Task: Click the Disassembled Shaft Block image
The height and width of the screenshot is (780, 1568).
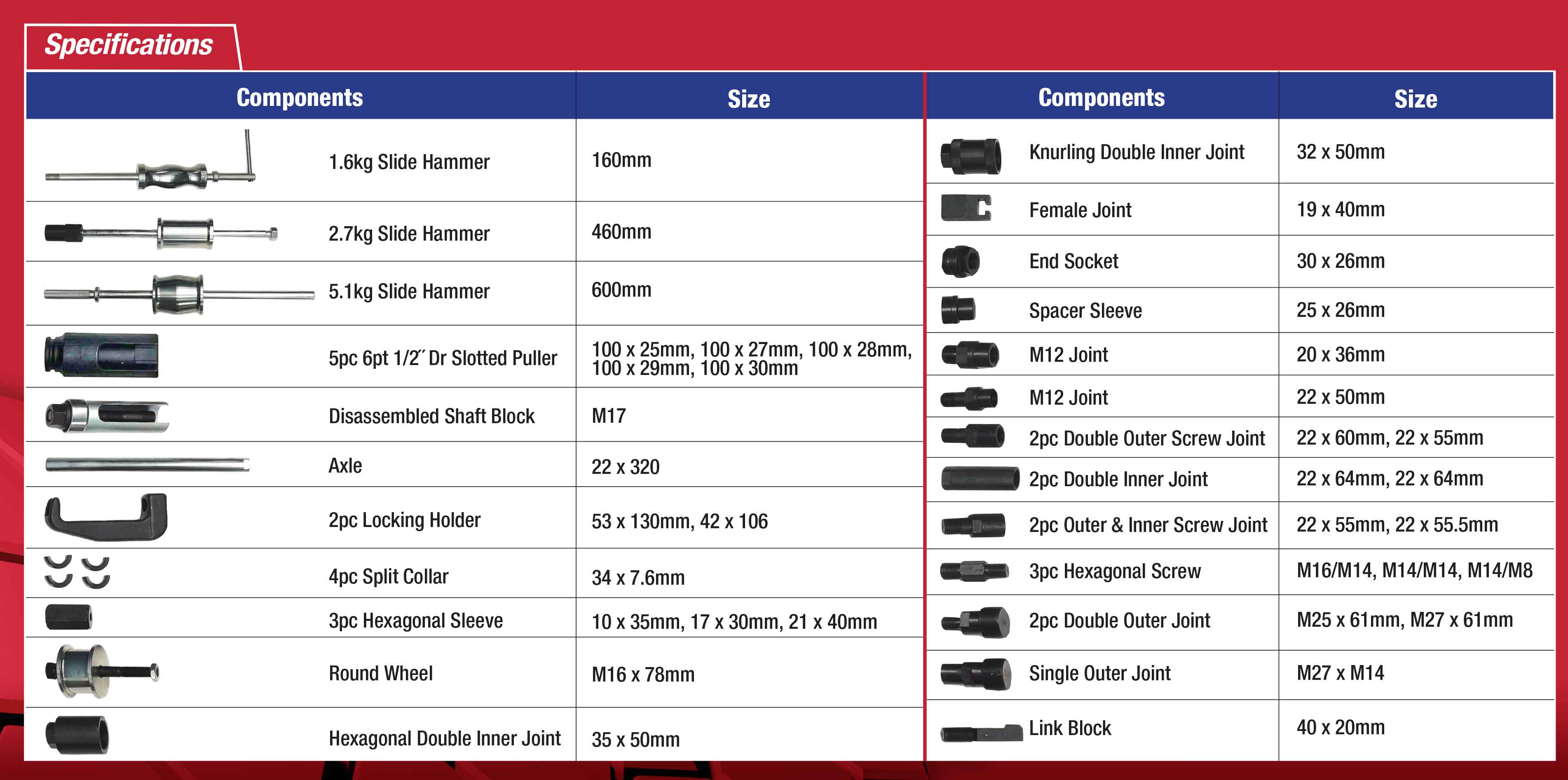Action: pyautogui.click(x=107, y=416)
